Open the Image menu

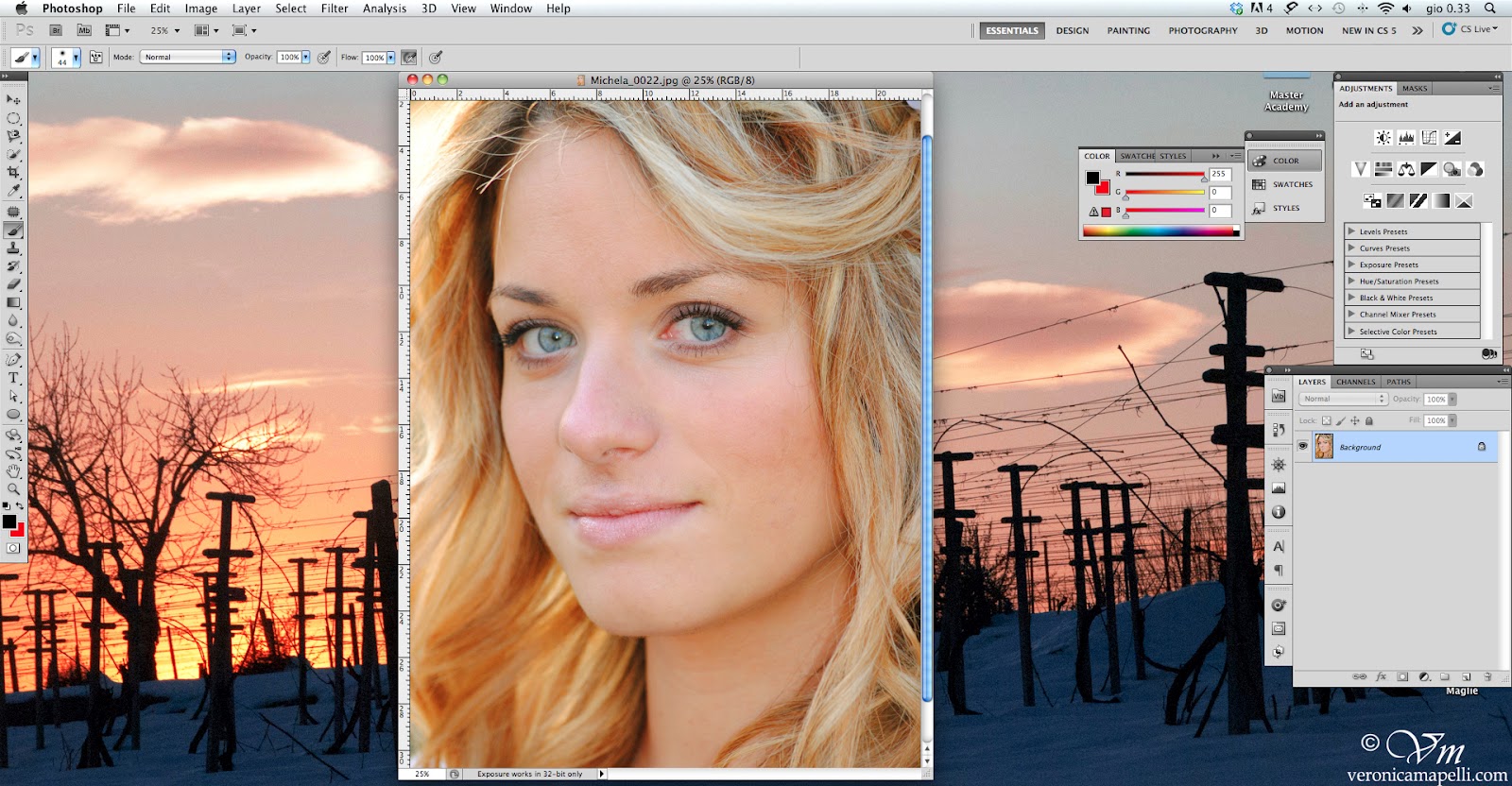pyautogui.click(x=200, y=9)
